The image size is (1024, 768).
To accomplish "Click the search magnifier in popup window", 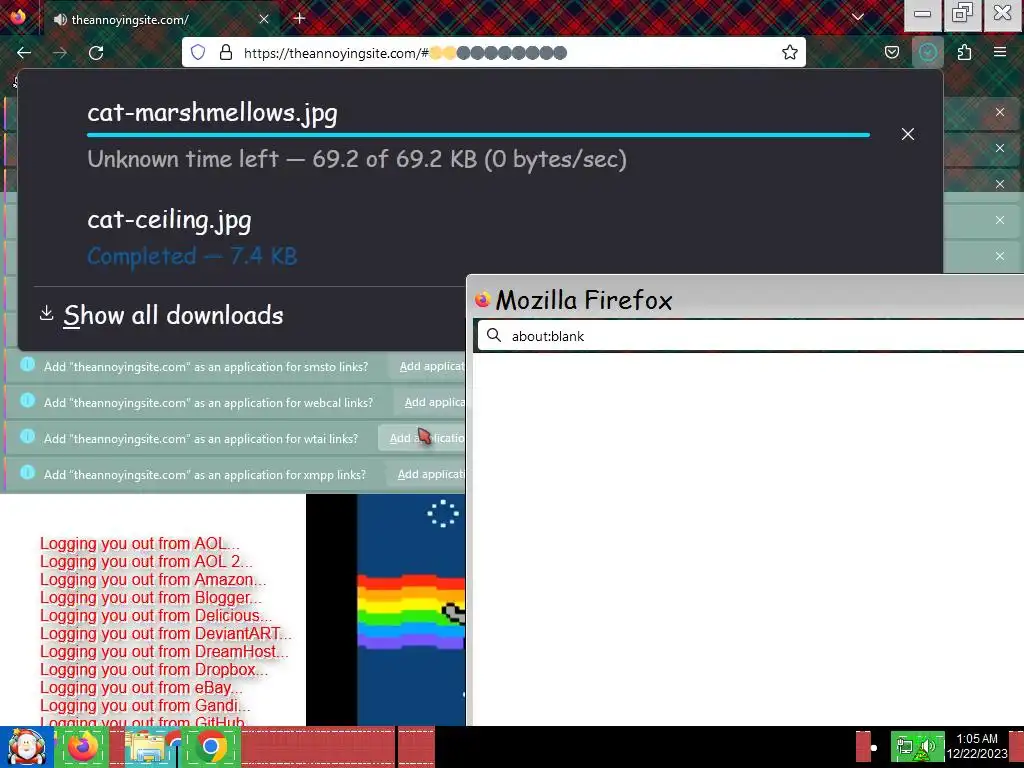I will click(494, 336).
